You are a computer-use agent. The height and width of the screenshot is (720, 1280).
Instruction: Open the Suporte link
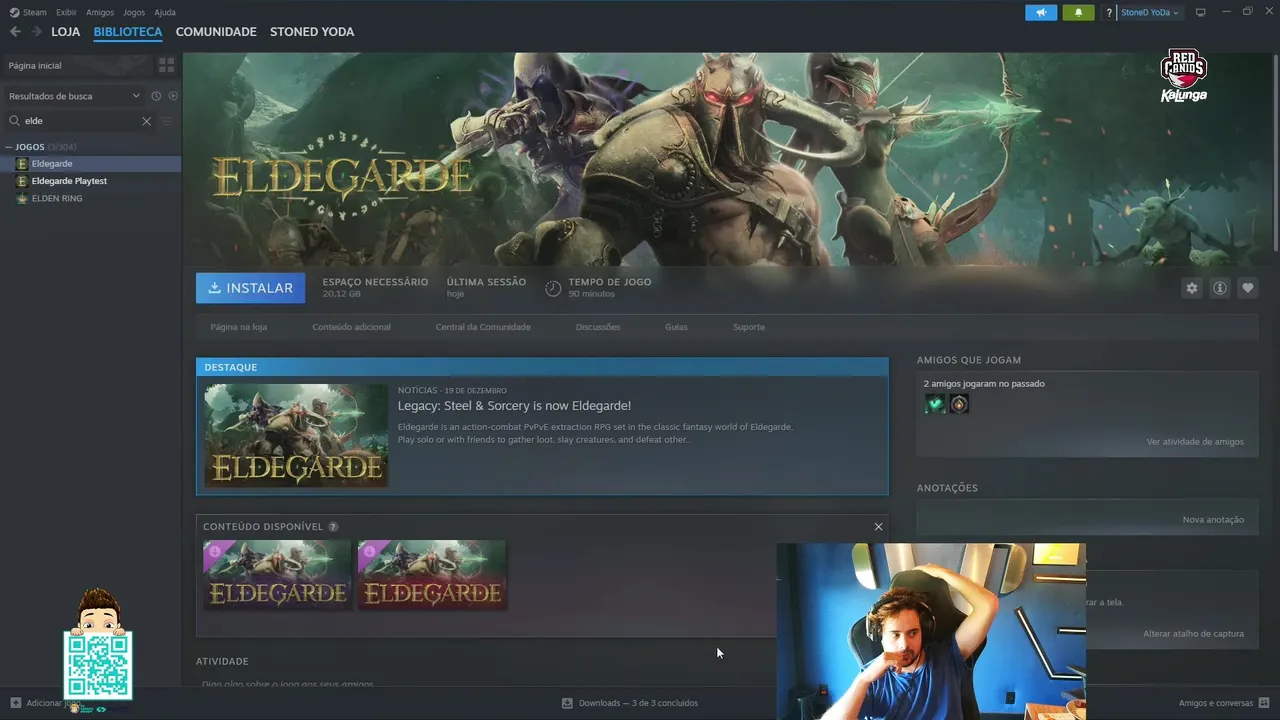point(749,327)
